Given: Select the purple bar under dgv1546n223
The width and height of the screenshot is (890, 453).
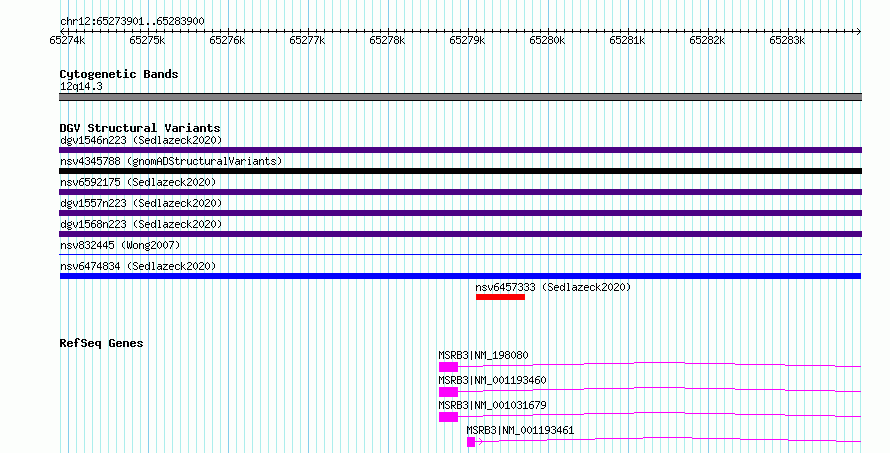Looking at the screenshot, I should tap(460, 150).
